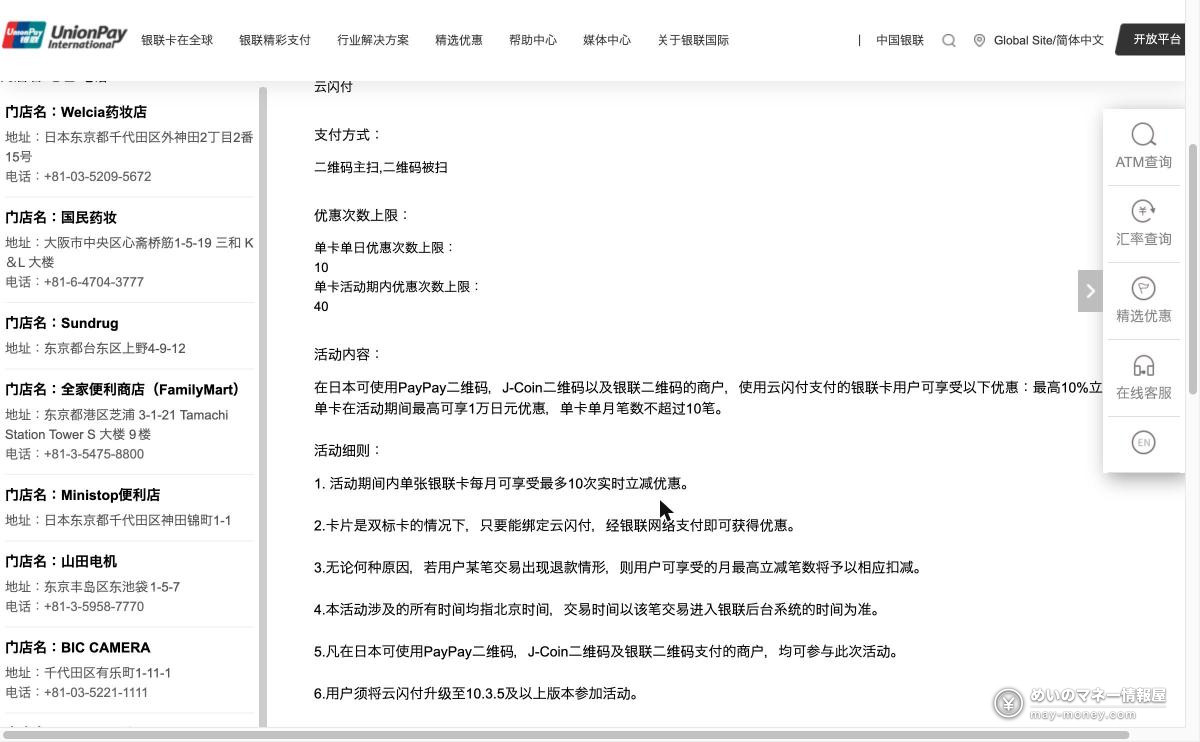
Task: Click the 活动细则： heading
Action: pos(348,450)
